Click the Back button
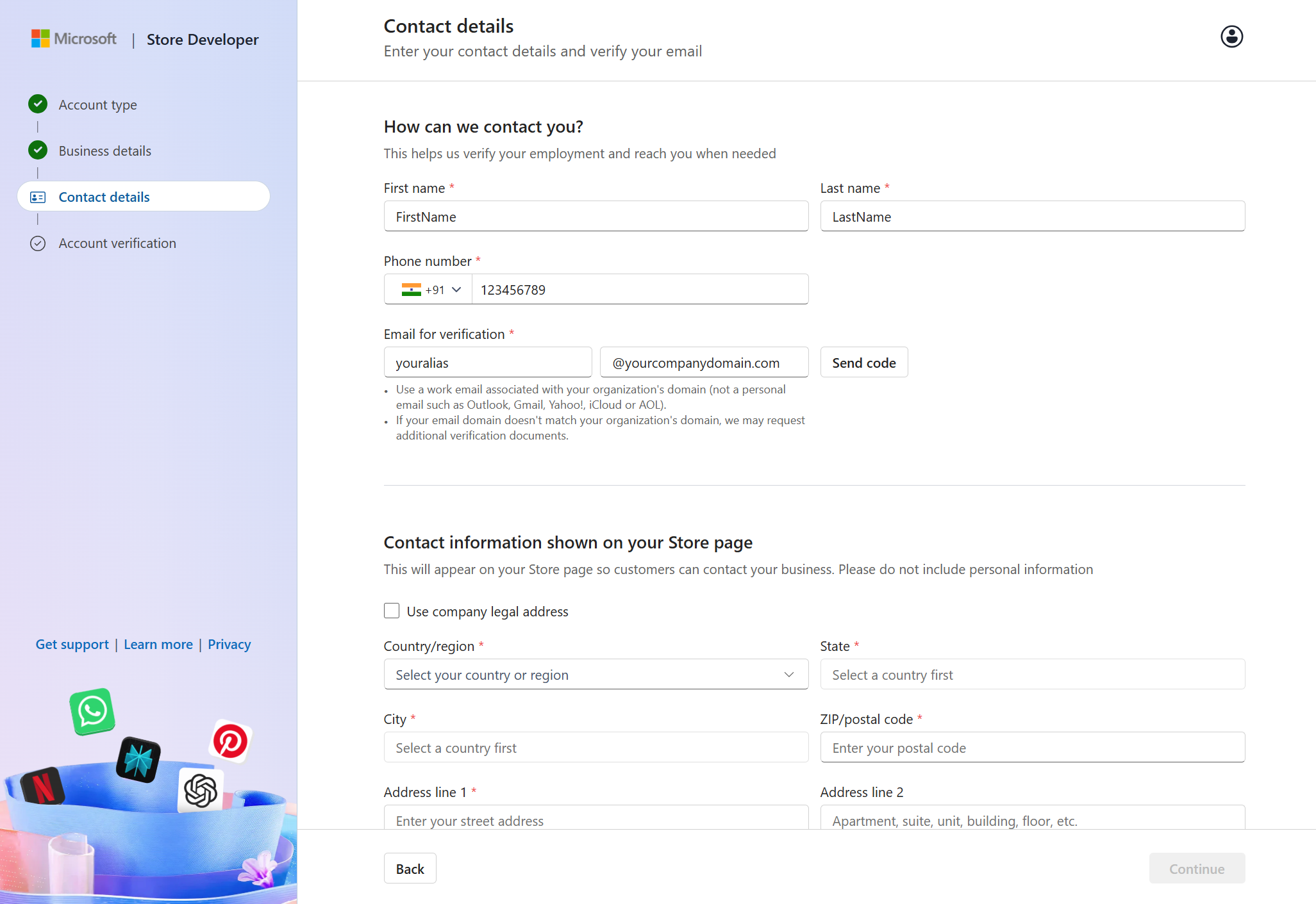This screenshot has height=904, width=1316. click(410, 868)
